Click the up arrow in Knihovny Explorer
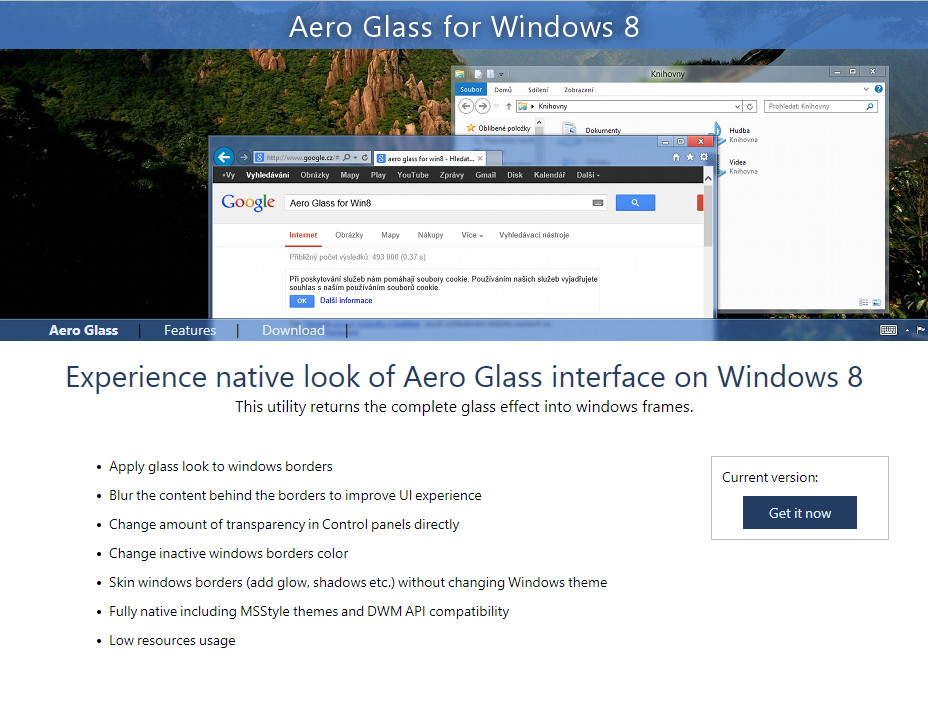This screenshot has width=928, height=707. tap(508, 106)
